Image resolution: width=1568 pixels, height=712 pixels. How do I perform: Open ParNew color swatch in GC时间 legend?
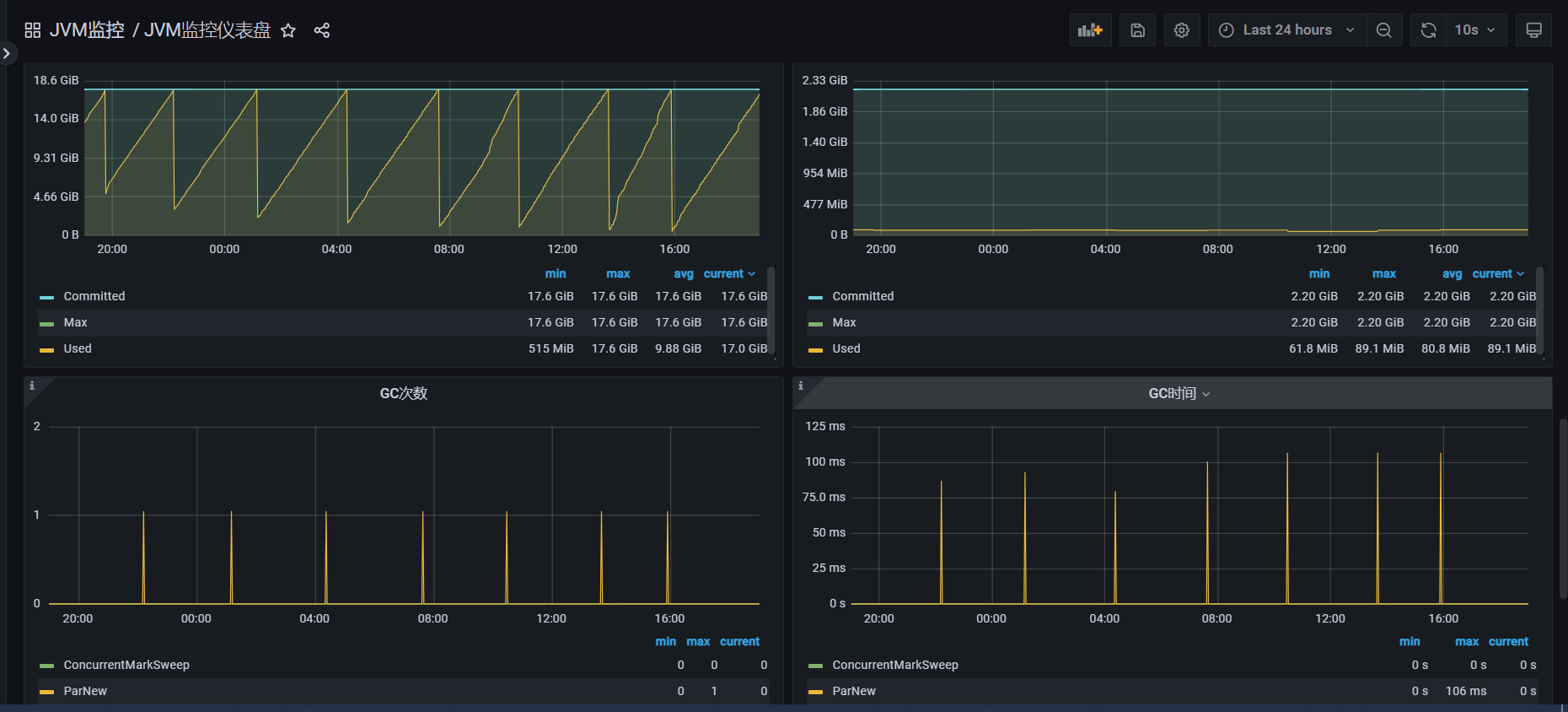(x=815, y=693)
